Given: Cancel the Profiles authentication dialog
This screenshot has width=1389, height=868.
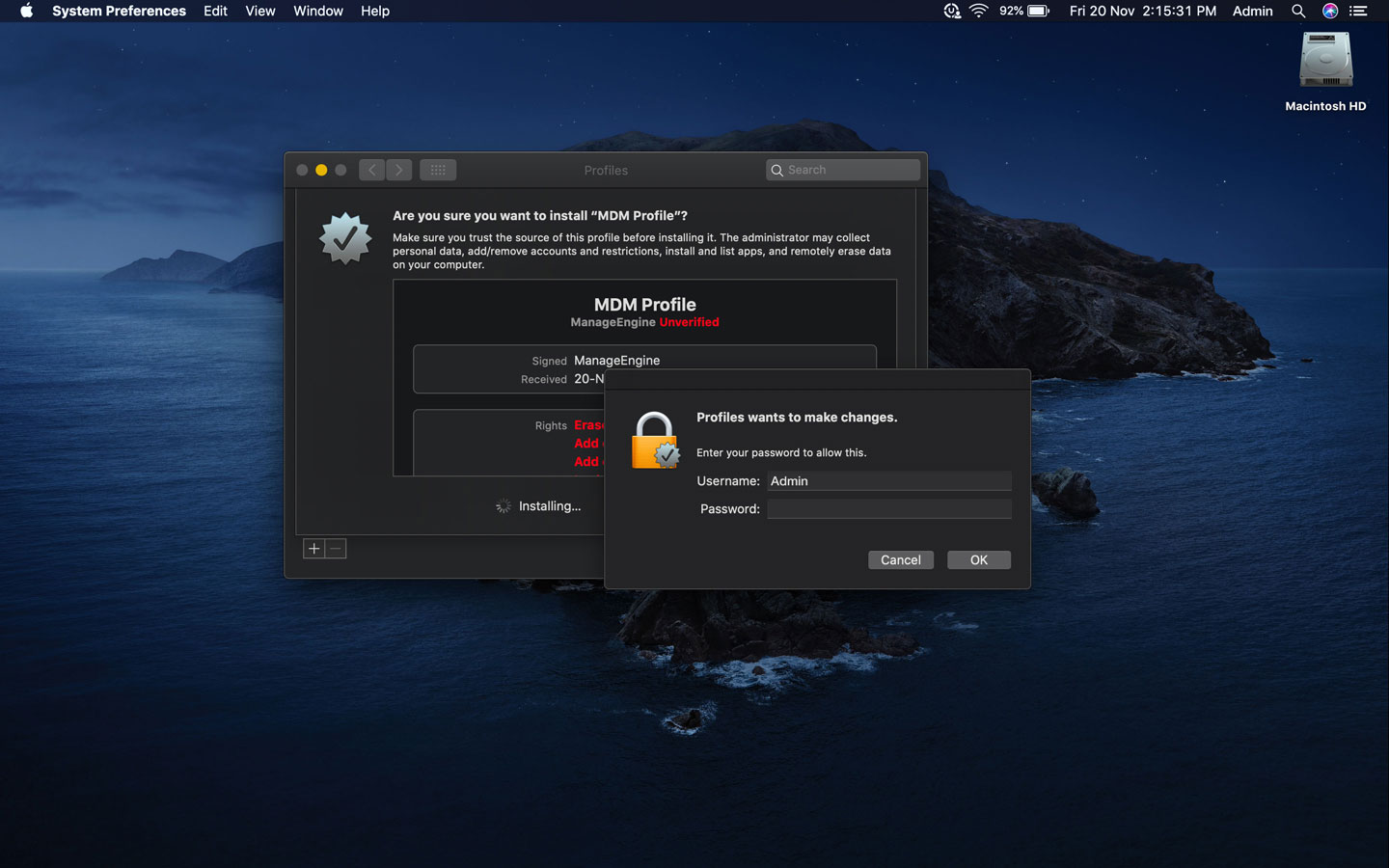Looking at the screenshot, I should tap(900, 559).
